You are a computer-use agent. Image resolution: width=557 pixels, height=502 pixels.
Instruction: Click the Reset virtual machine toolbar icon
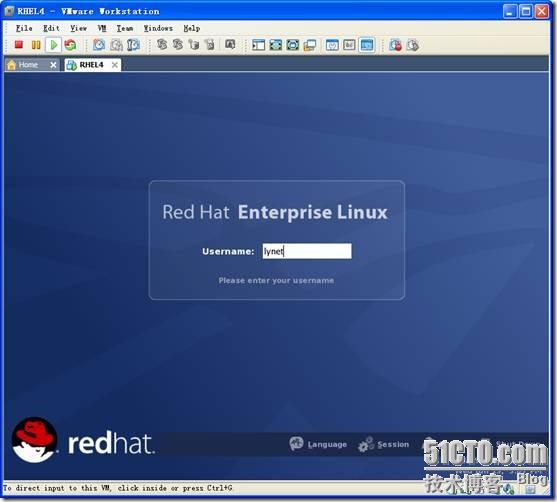tap(70, 45)
